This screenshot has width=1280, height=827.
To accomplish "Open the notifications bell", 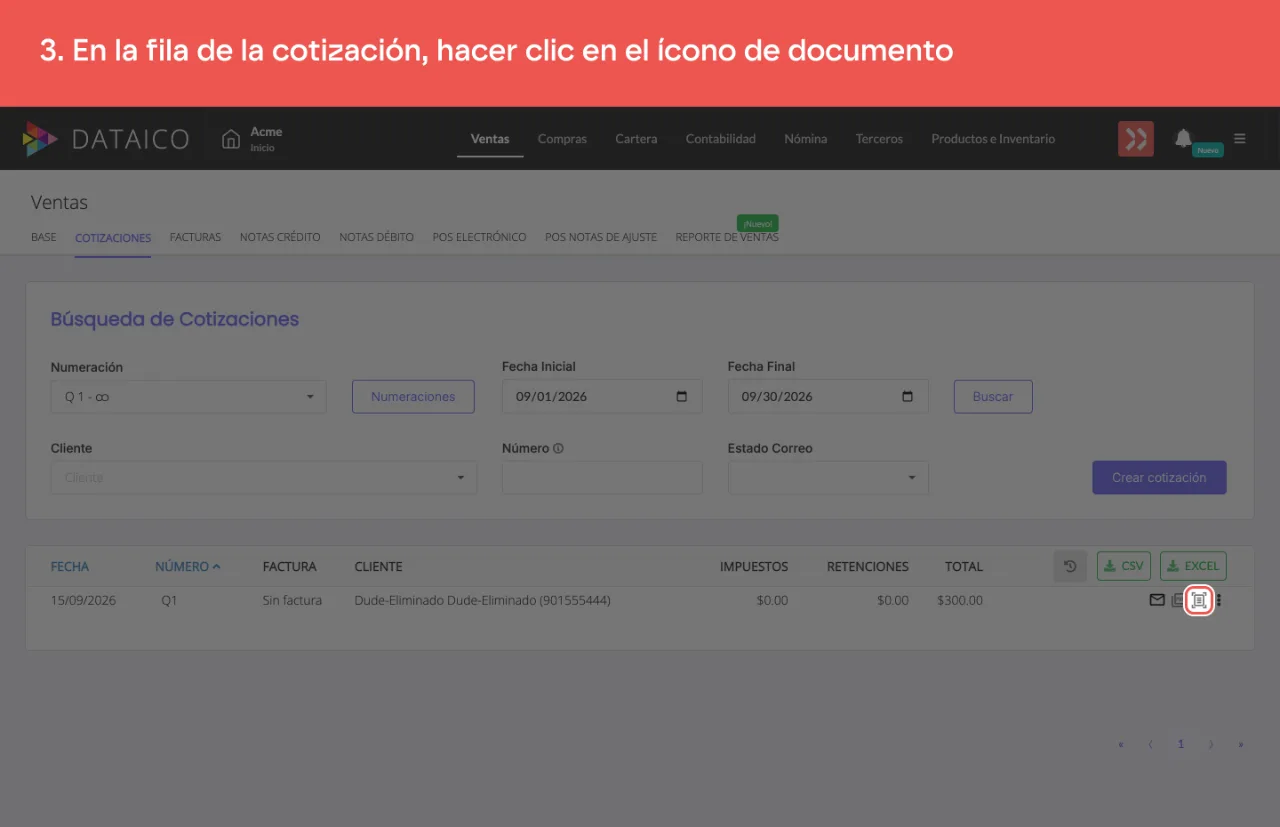I will (1183, 138).
